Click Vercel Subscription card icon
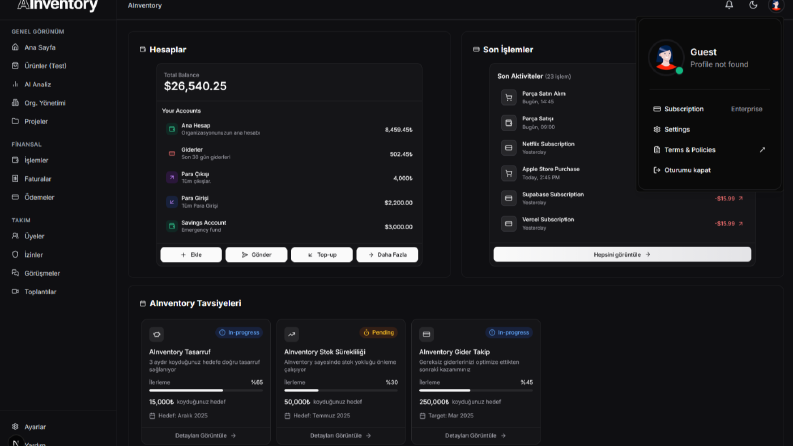This screenshot has height=446, width=793. (x=509, y=224)
